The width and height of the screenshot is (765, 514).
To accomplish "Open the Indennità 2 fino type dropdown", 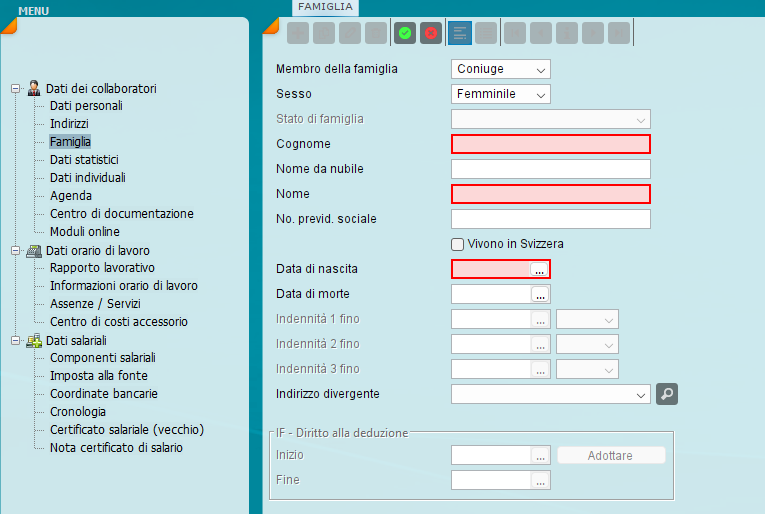I will click(587, 344).
